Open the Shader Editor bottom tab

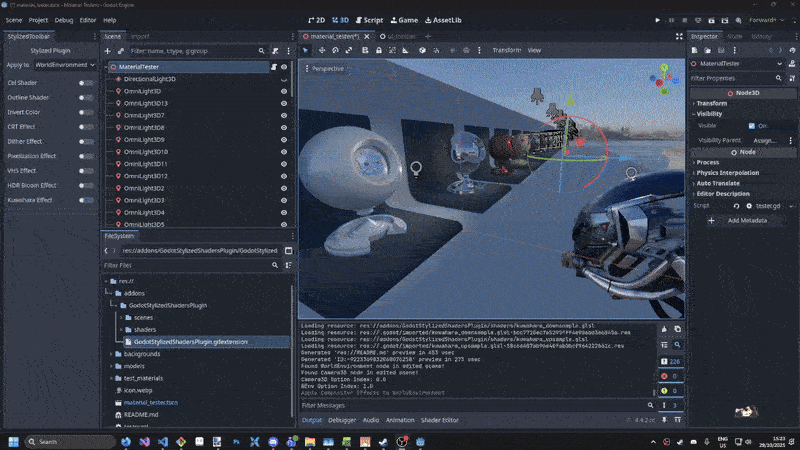pos(439,420)
